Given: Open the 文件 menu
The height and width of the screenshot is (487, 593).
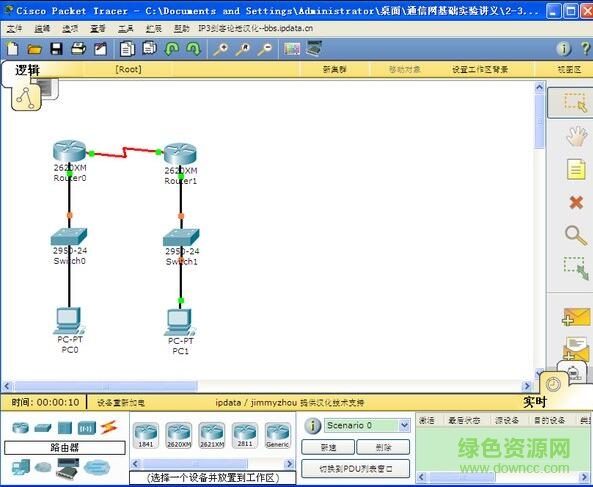Looking at the screenshot, I should pos(14,29).
